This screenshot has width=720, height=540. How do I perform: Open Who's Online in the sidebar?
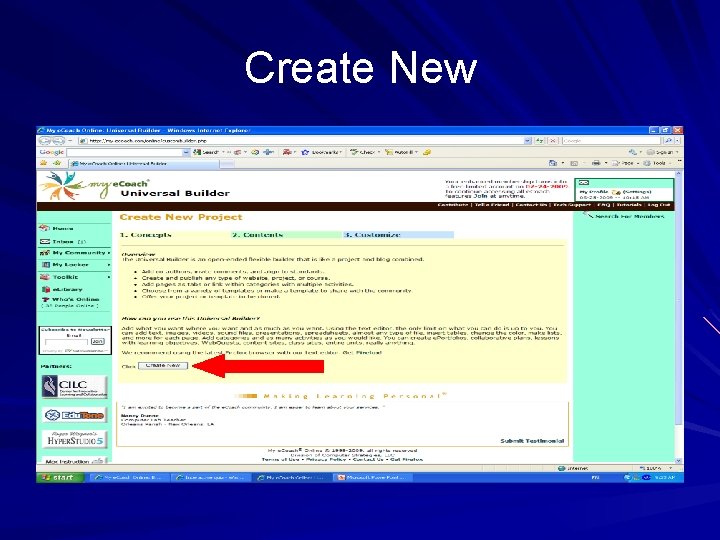click(75, 299)
